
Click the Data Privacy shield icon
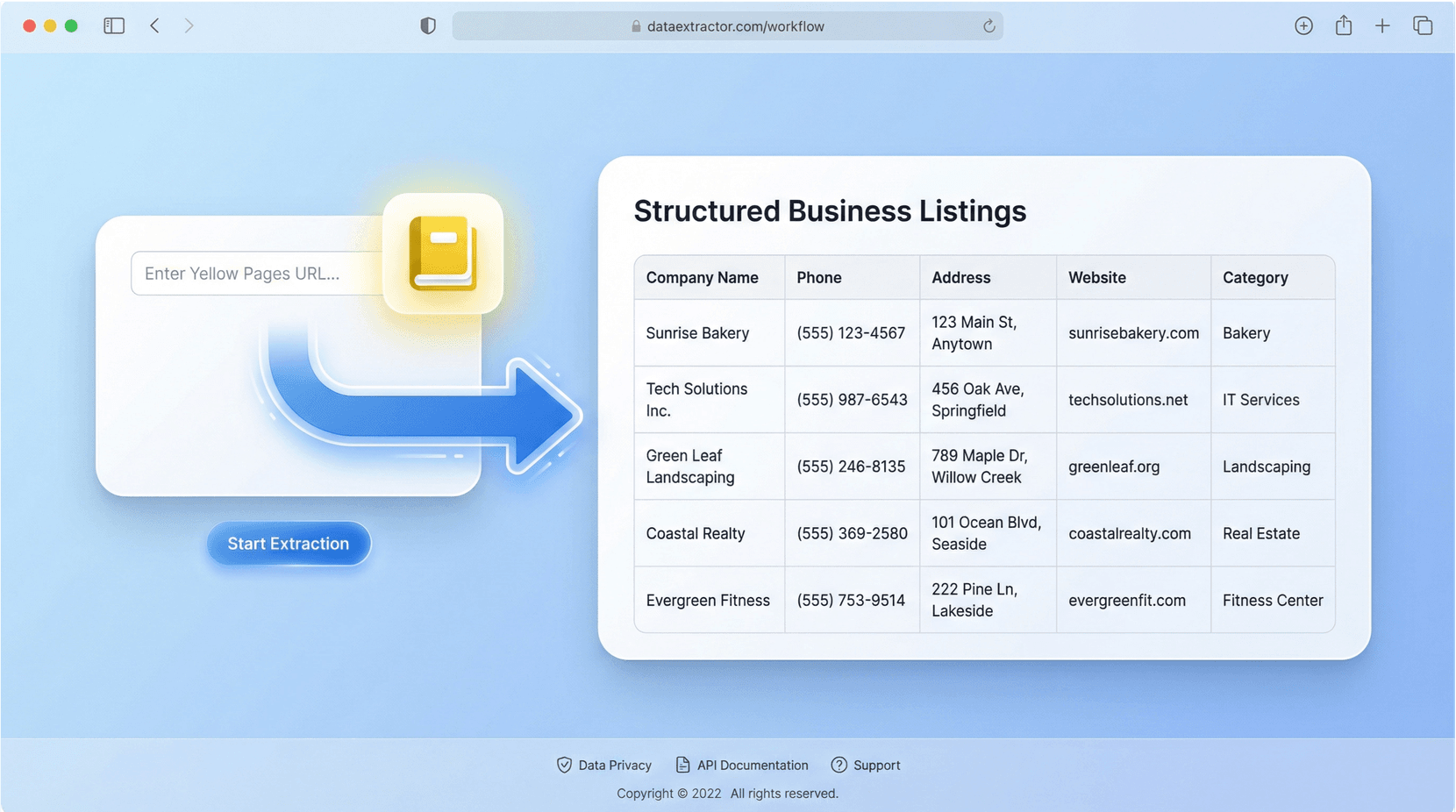[564, 765]
